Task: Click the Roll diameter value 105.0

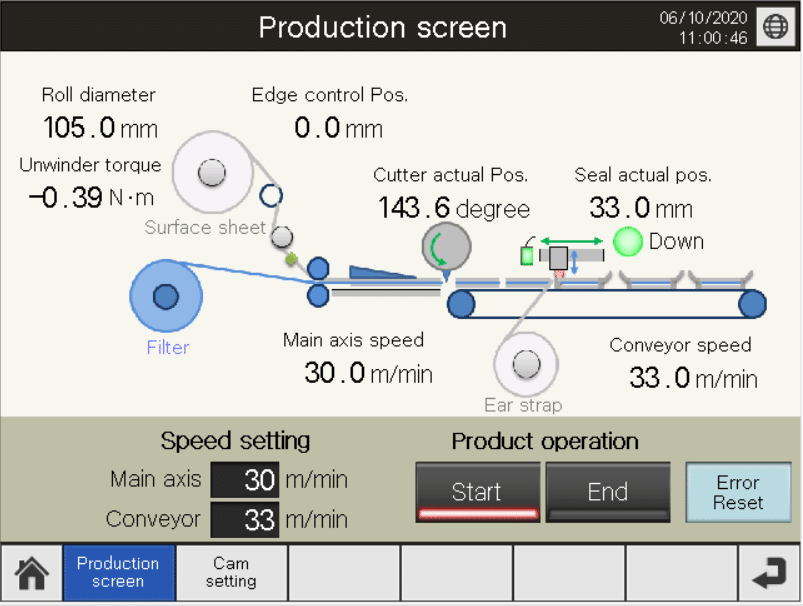Action: 80,128
